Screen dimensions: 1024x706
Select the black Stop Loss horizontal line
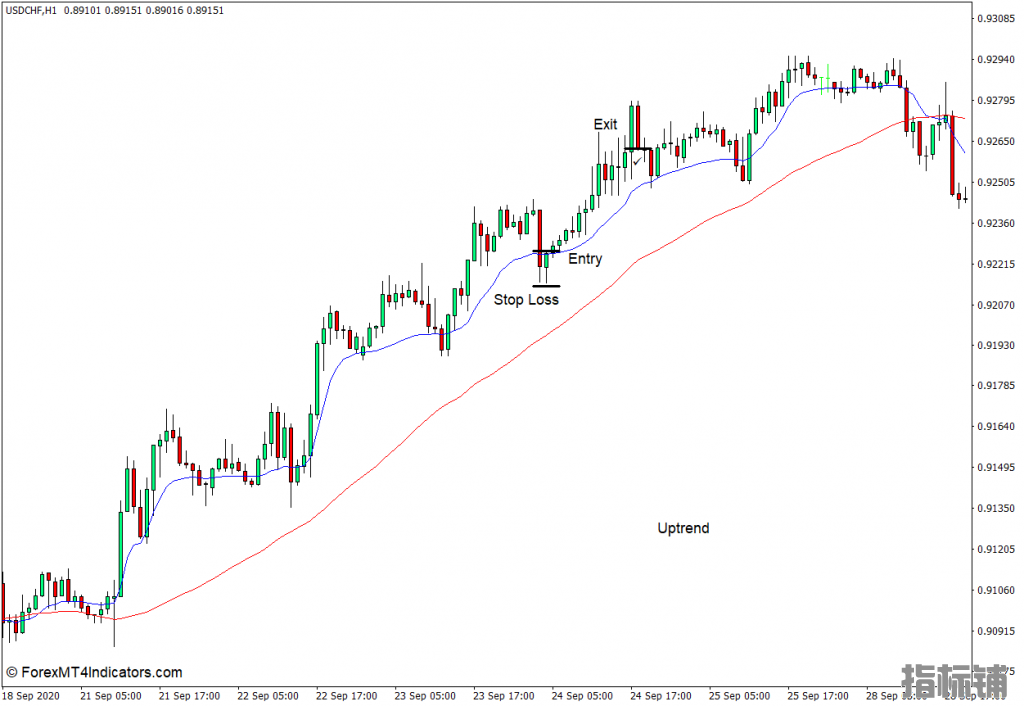pyautogui.click(x=546, y=286)
